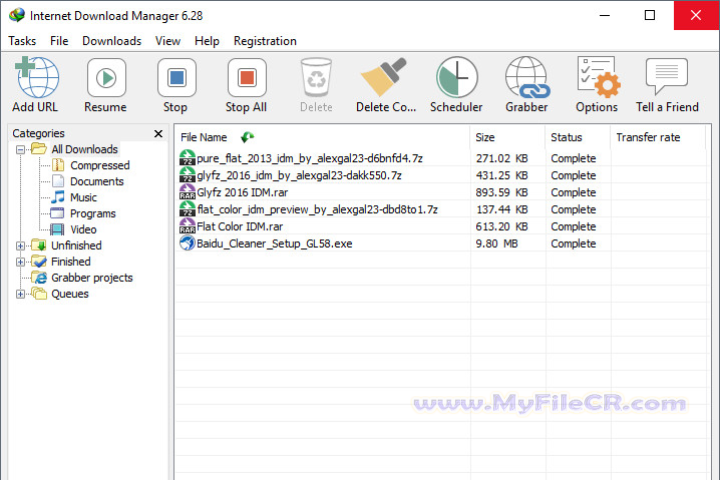Open the Downloads menu
Viewport: 720px width, 480px height.
tap(112, 41)
